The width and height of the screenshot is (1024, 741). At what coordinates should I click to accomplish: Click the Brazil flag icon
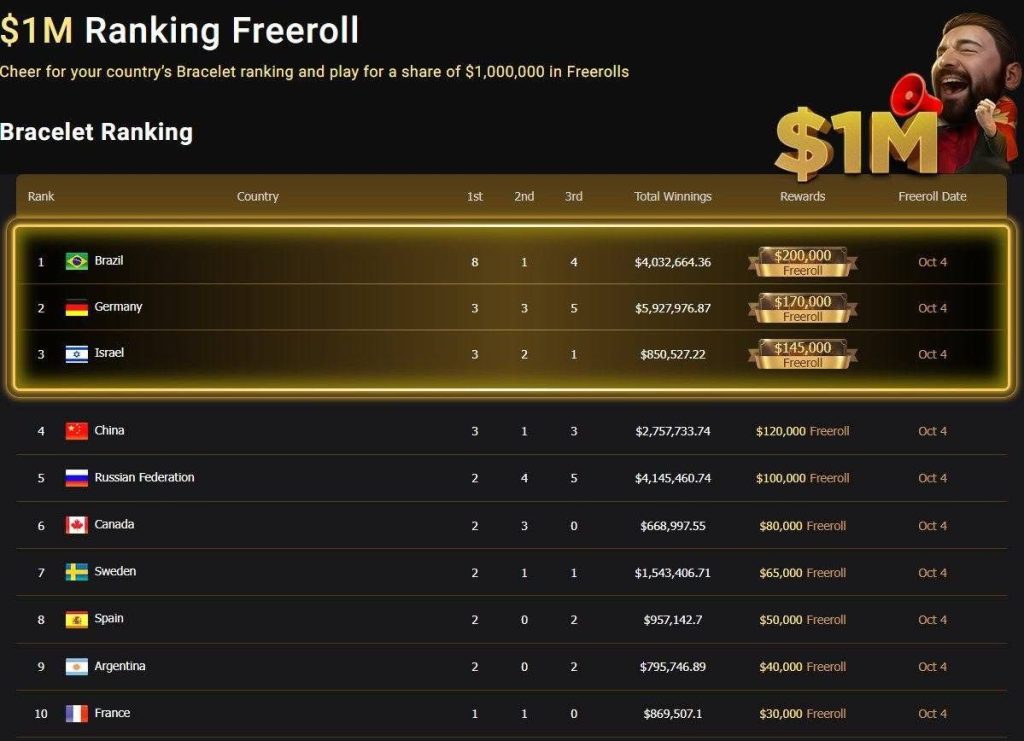pos(77,261)
